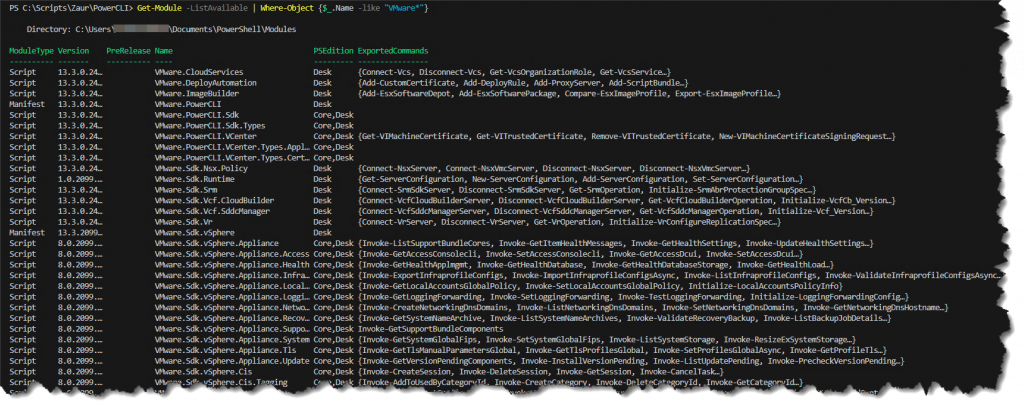Click the PSEdition column header
Viewport: 1024px width, 409px height.
tap(331, 50)
